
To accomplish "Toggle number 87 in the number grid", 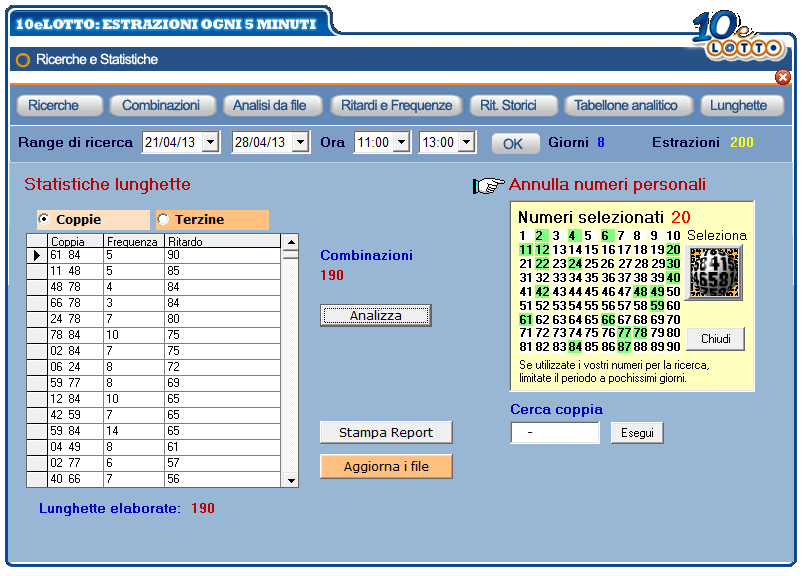I will click(x=624, y=347).
